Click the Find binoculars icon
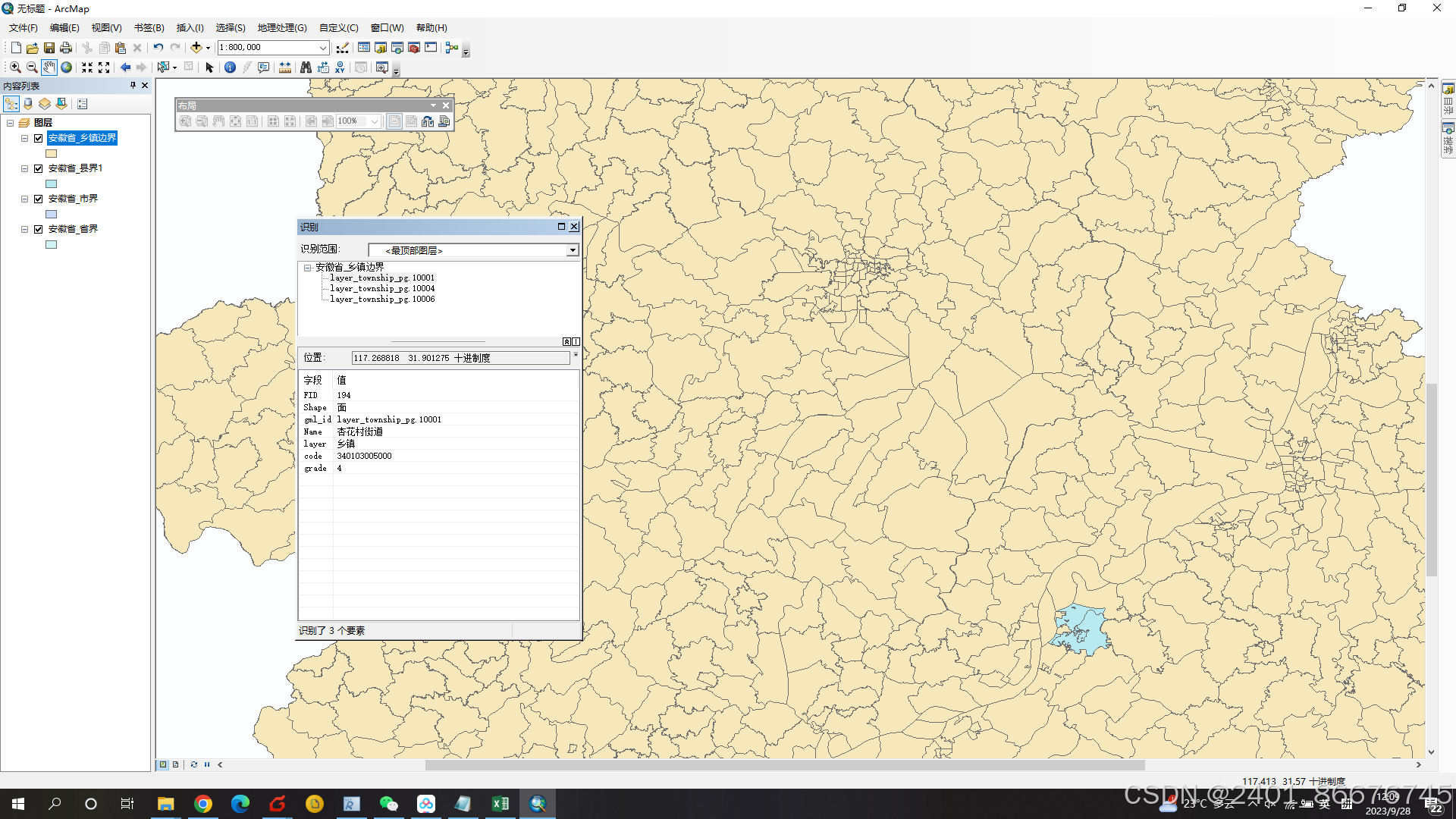 pyautogui.click(x=306, y=67)
